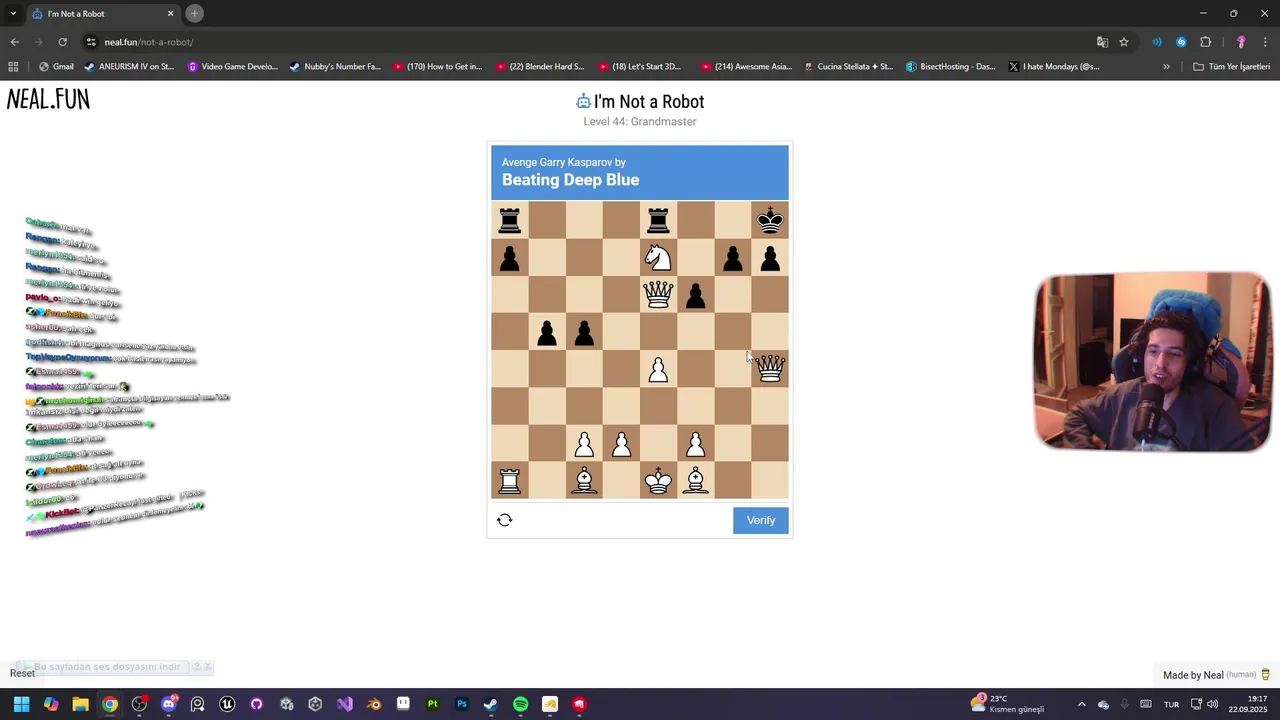Submit the board with Verify button
The width and height of the screenshot is (1280, 720).
point(761,520)
